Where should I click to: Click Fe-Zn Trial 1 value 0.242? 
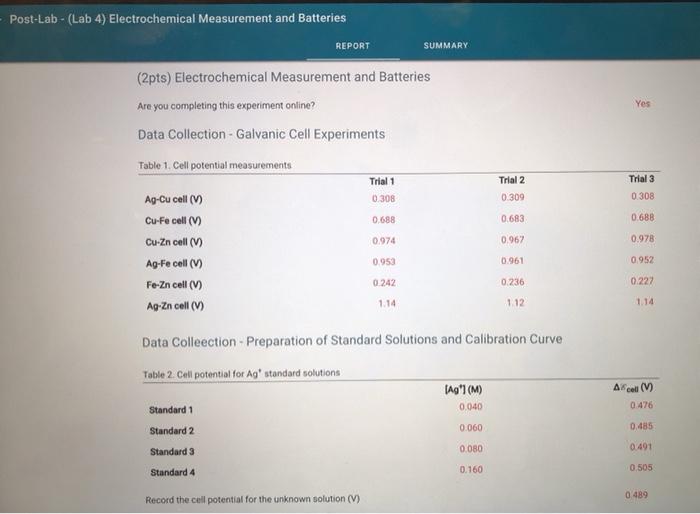[384, 283]
